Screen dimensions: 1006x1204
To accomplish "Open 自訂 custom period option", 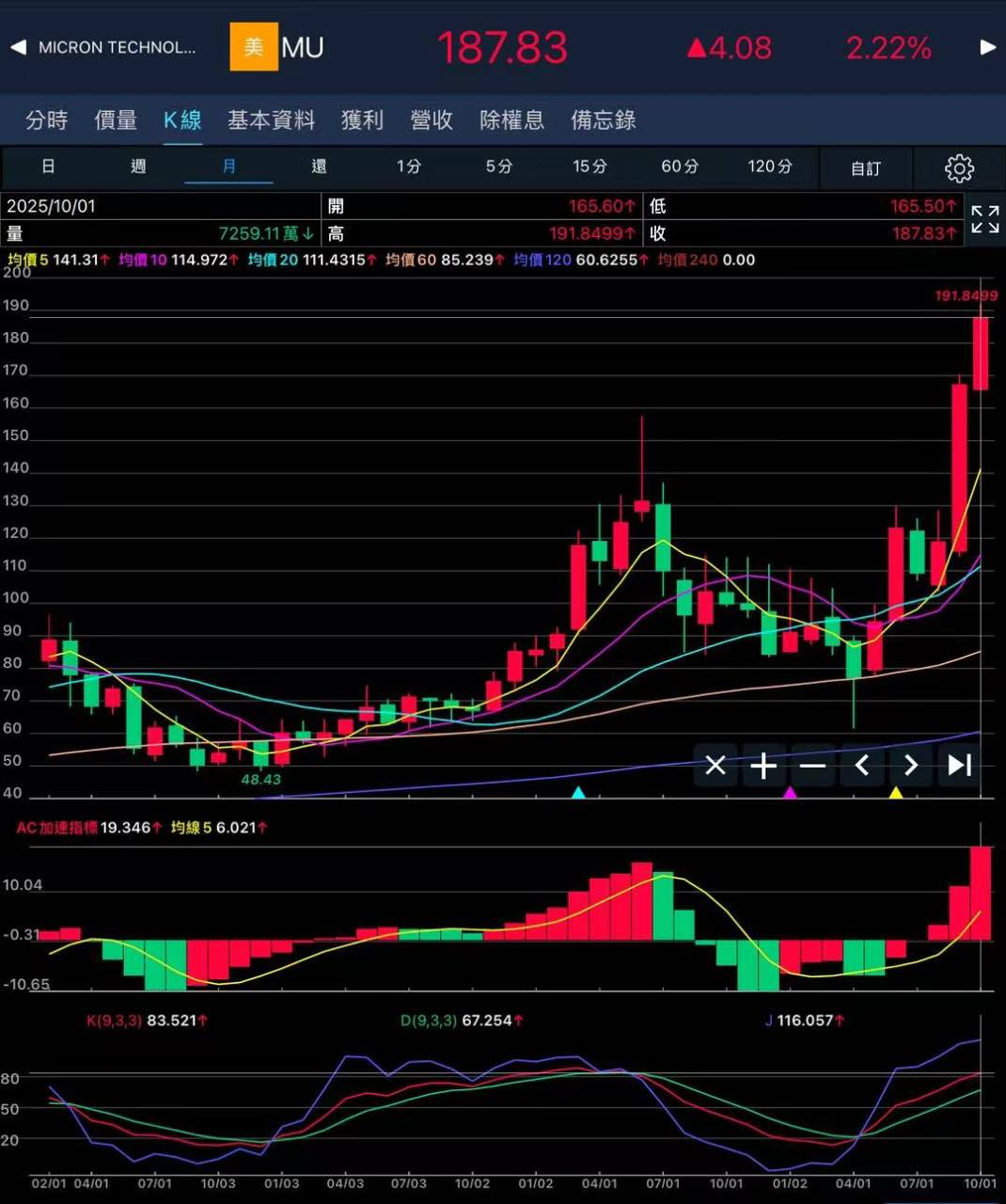I will 866,168.
